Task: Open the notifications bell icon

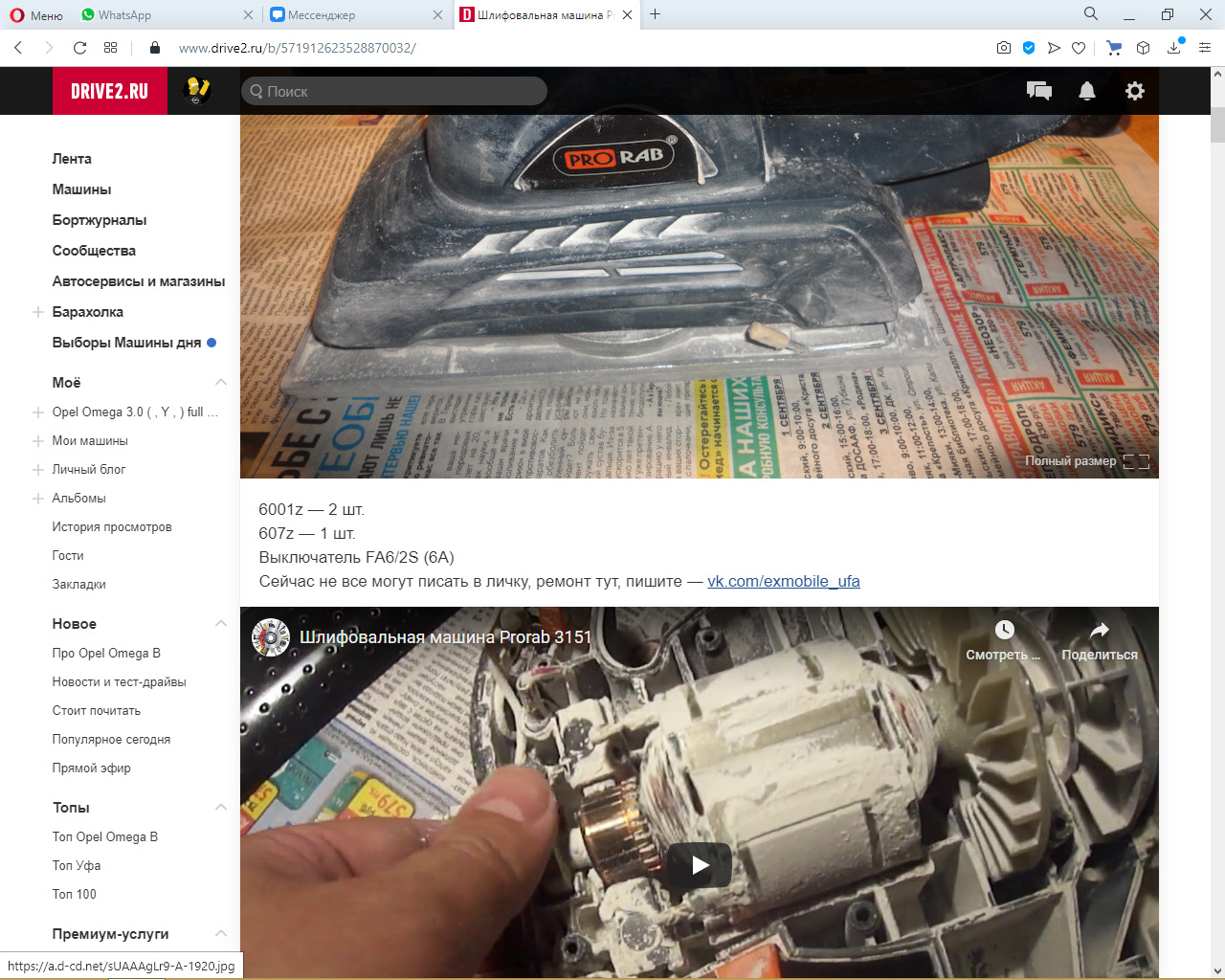Action: (x=1087, y=91)
